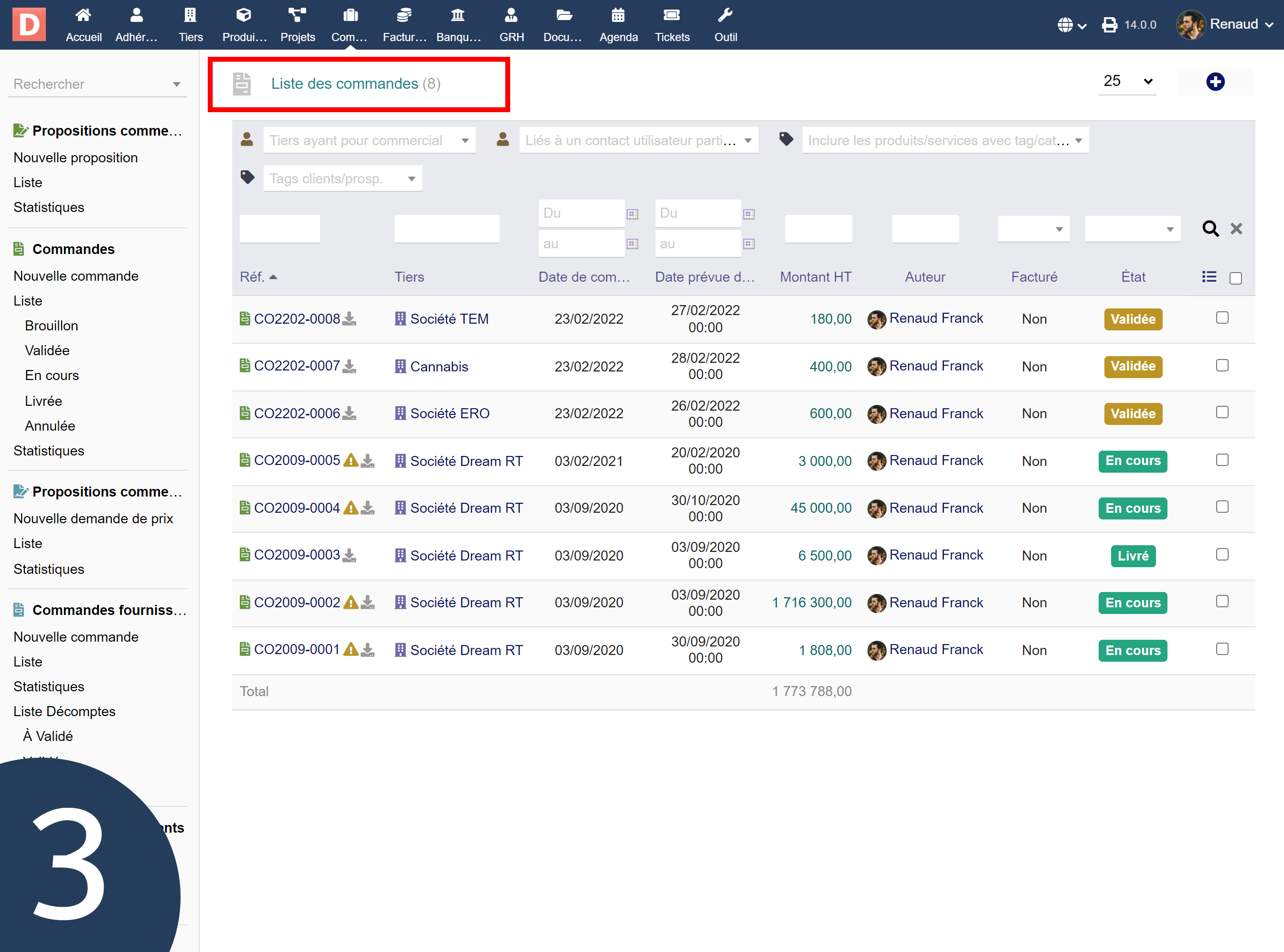Open order CO2009-0004 link
This screenshot has height=952, width=1284.
pyautogui.click(x=296, y=508)
